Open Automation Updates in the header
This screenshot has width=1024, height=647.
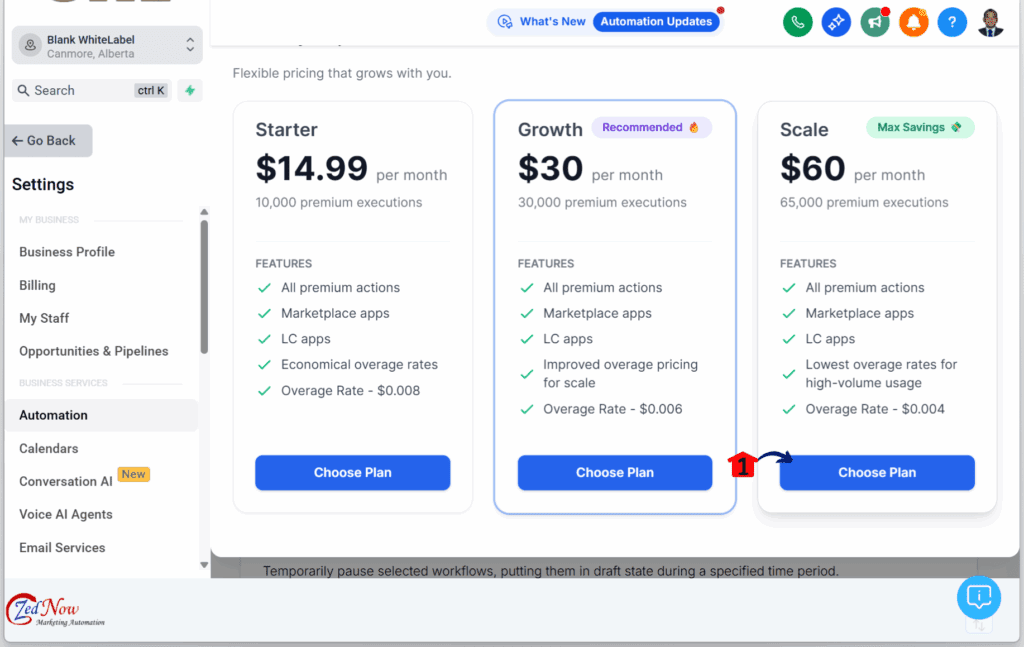(x=656, y=20)
